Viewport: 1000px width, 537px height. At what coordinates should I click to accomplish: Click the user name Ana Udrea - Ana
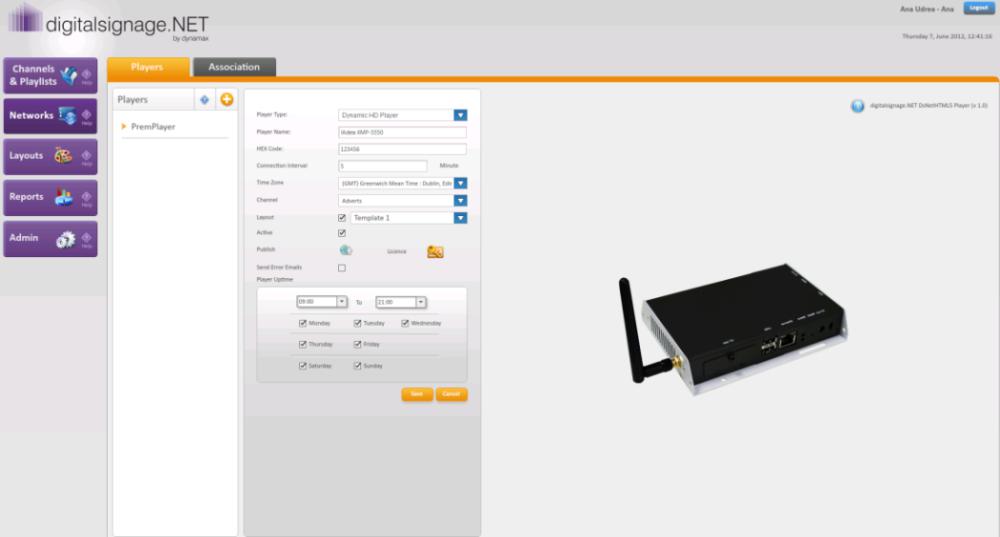[927, 9]
